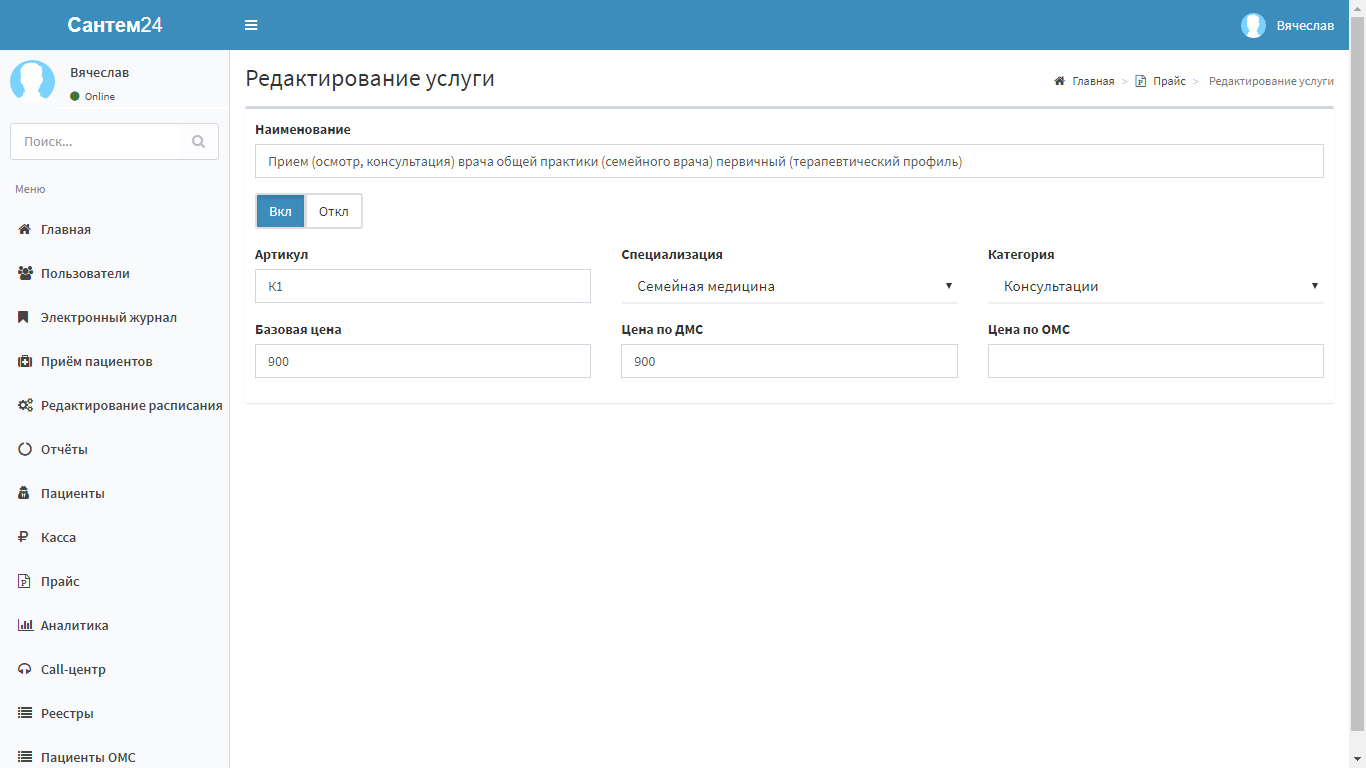Click the empty Цена по ОМС field
1366x768 pixels.
click(x=1155, y=361)
